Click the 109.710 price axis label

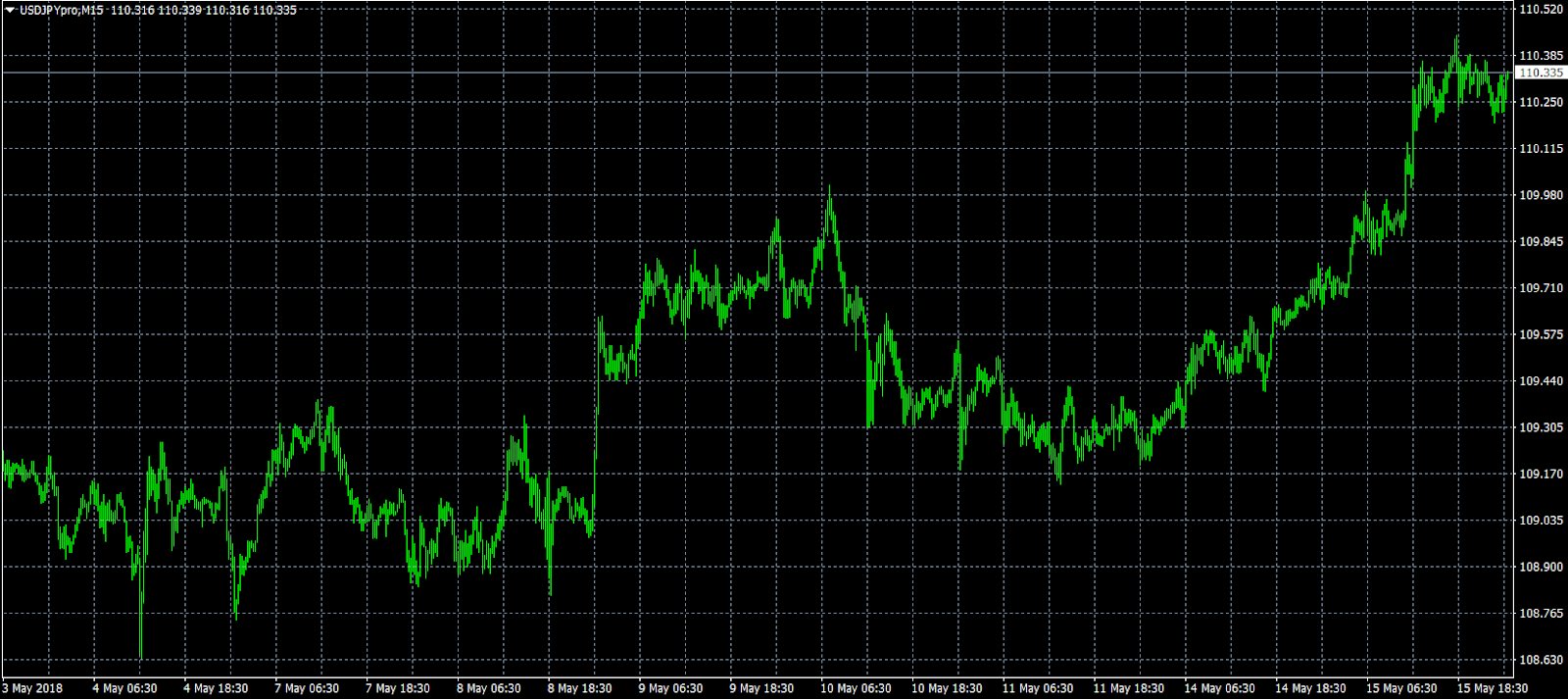(1541, 288)
